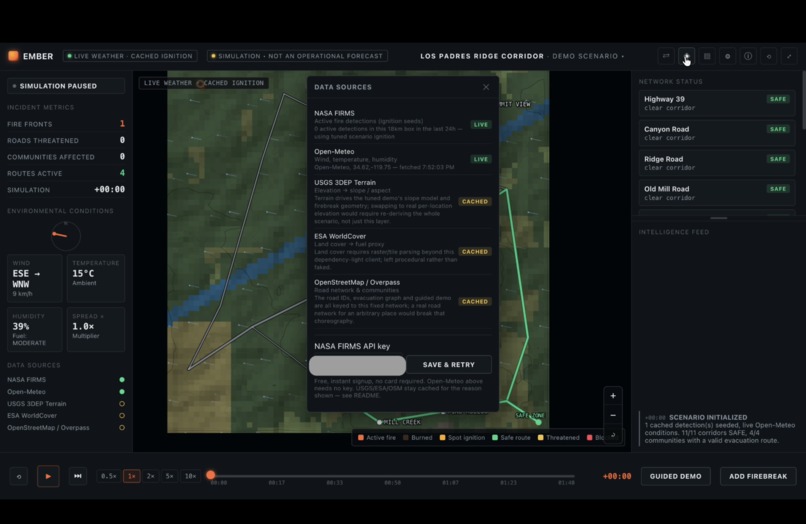The height and width of the screenshot is (524, 806).
Task: Click the orange timeline scrubber handle
Action: click(x=211, y=475)
